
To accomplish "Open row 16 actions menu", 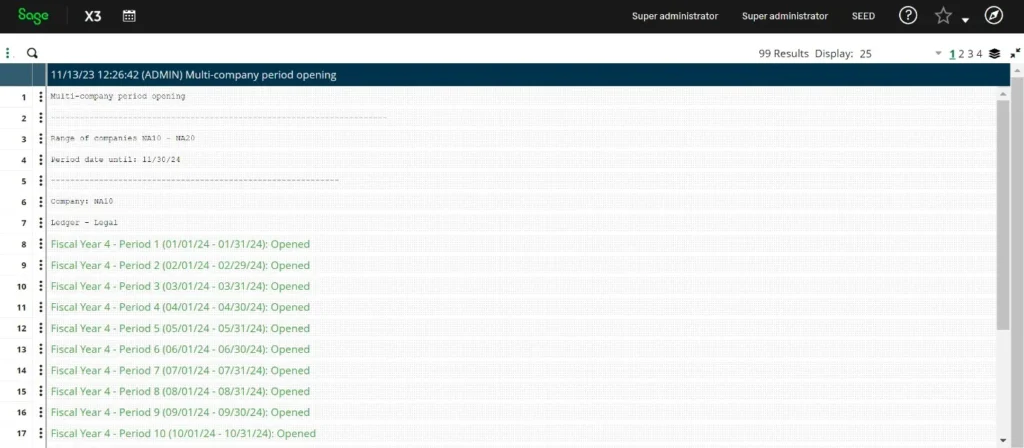I will click(40, 412).
